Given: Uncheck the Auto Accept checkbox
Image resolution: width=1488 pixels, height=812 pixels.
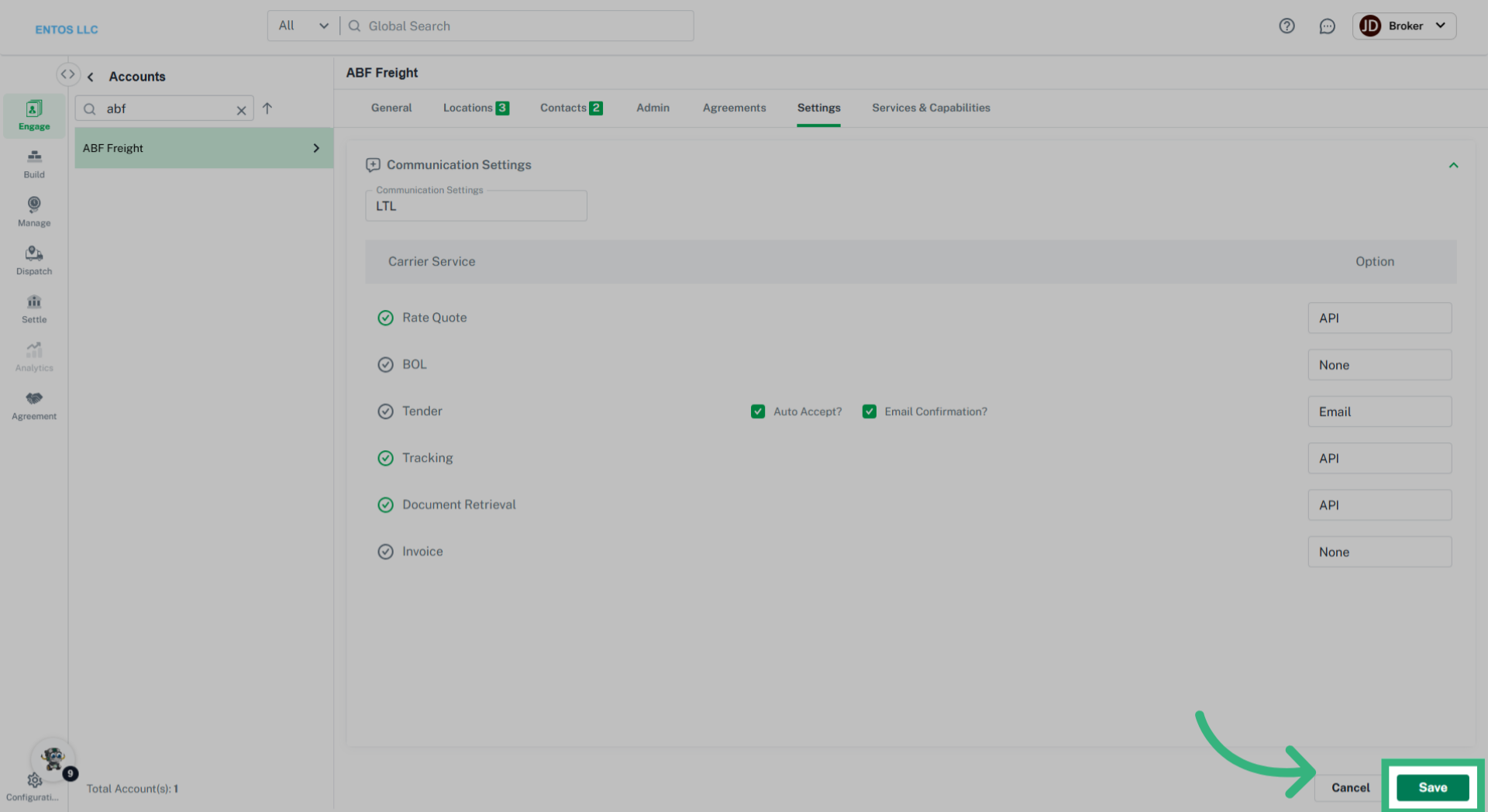Looking at the screenshot, I should tap(757, 411).
